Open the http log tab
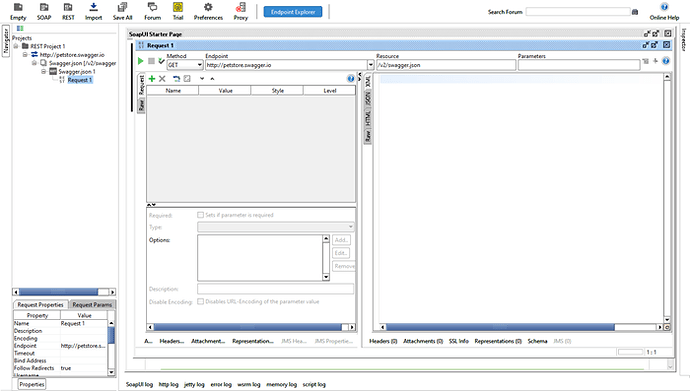 tap(169, 384)
